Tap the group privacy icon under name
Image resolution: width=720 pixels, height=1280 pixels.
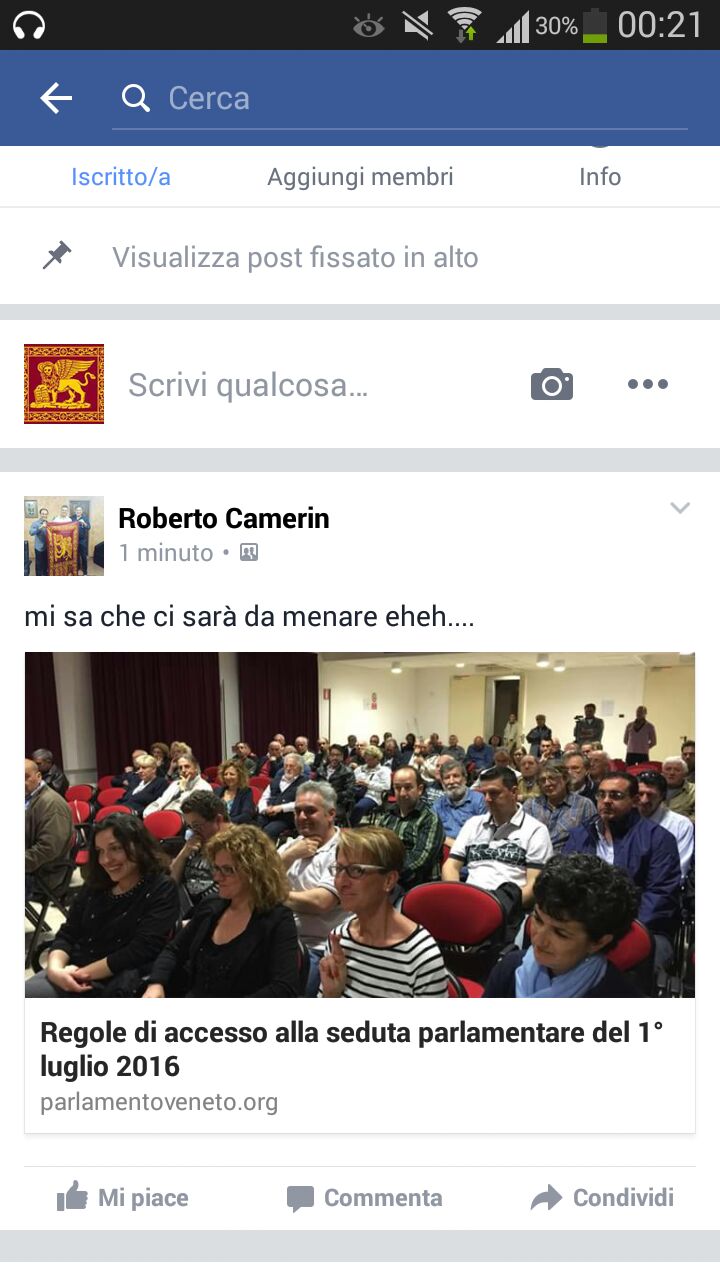point(249,552)
